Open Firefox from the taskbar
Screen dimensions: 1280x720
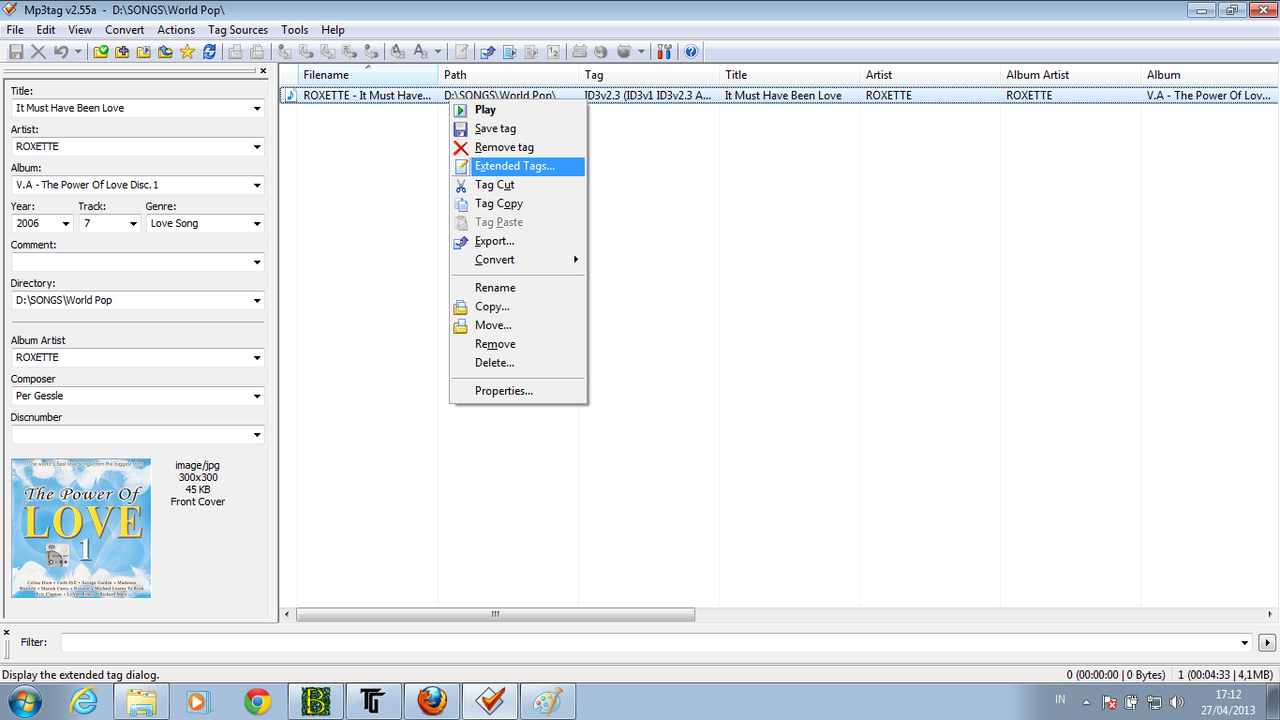433,702
